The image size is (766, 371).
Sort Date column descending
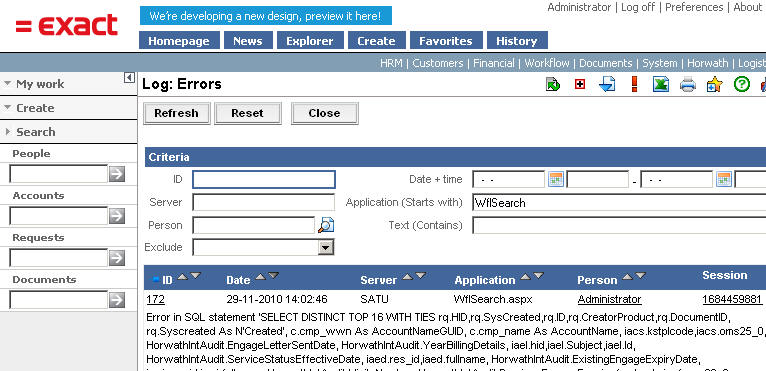pos(274,276)
